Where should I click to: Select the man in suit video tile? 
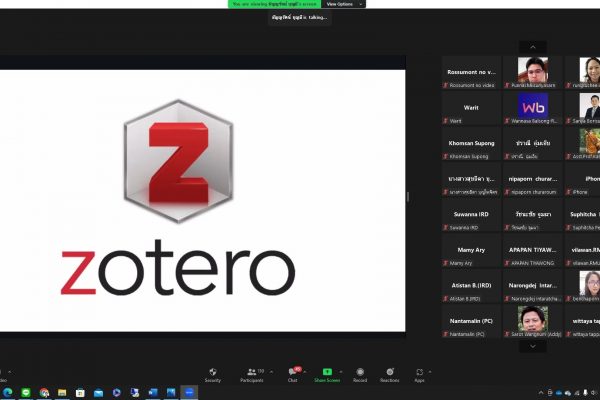tap(582, 108)
